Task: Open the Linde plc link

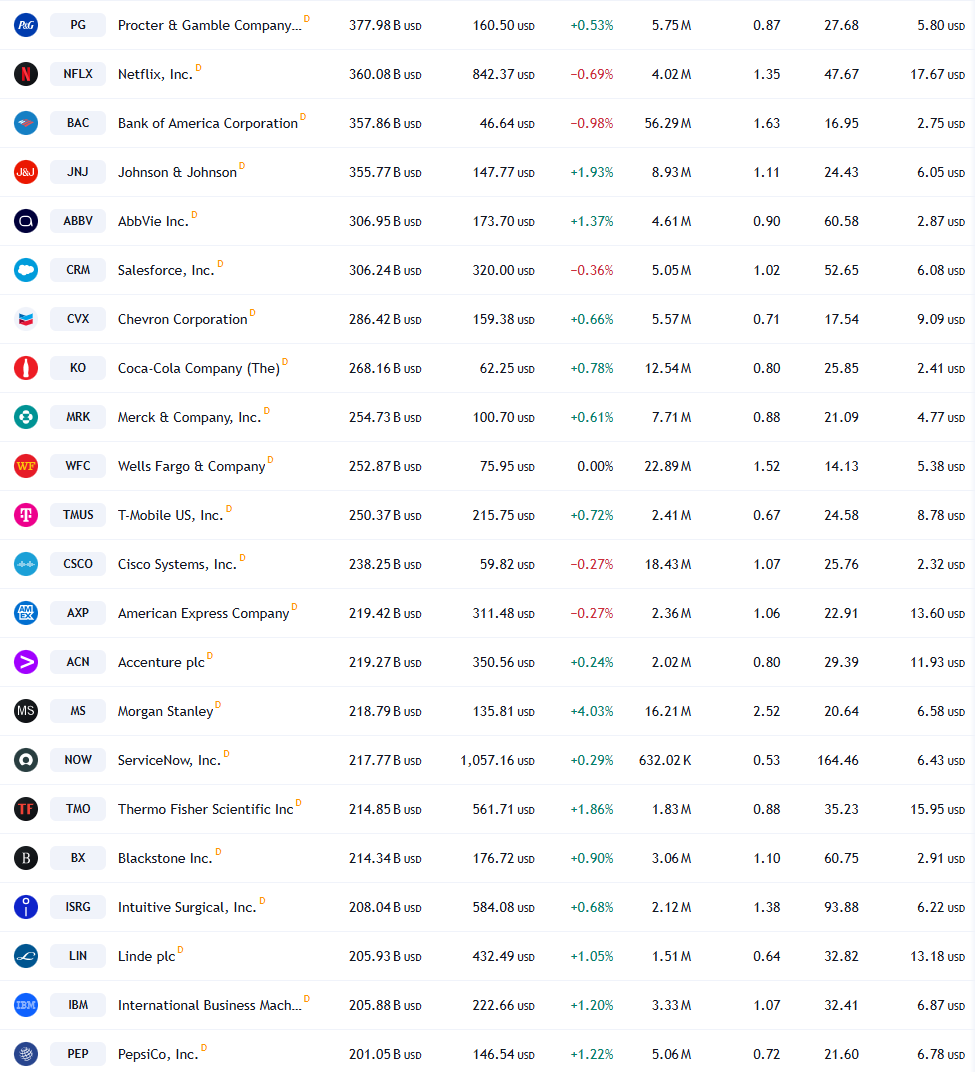Action: [x=146, y=956]
